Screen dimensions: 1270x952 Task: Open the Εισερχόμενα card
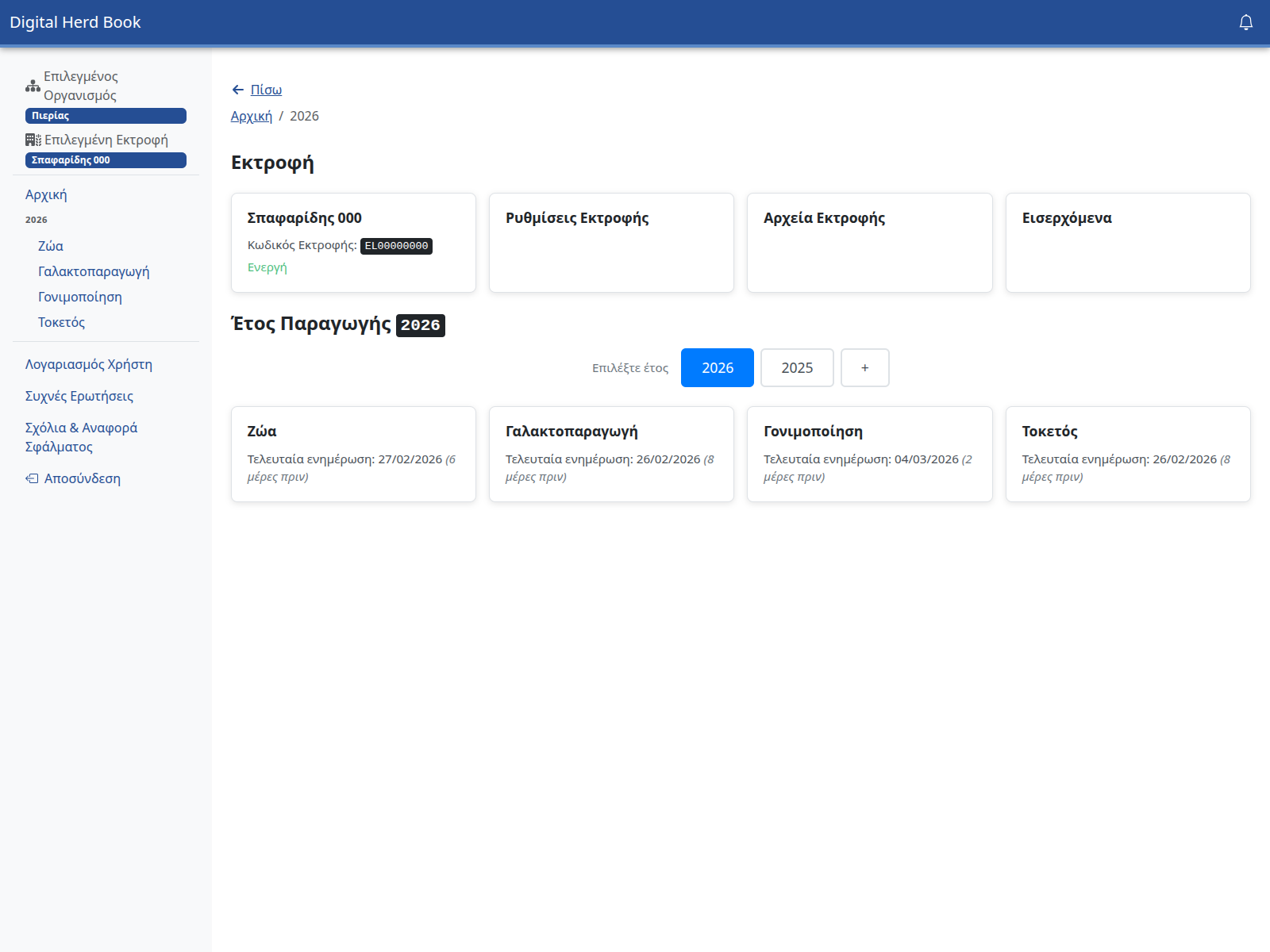1127,242
